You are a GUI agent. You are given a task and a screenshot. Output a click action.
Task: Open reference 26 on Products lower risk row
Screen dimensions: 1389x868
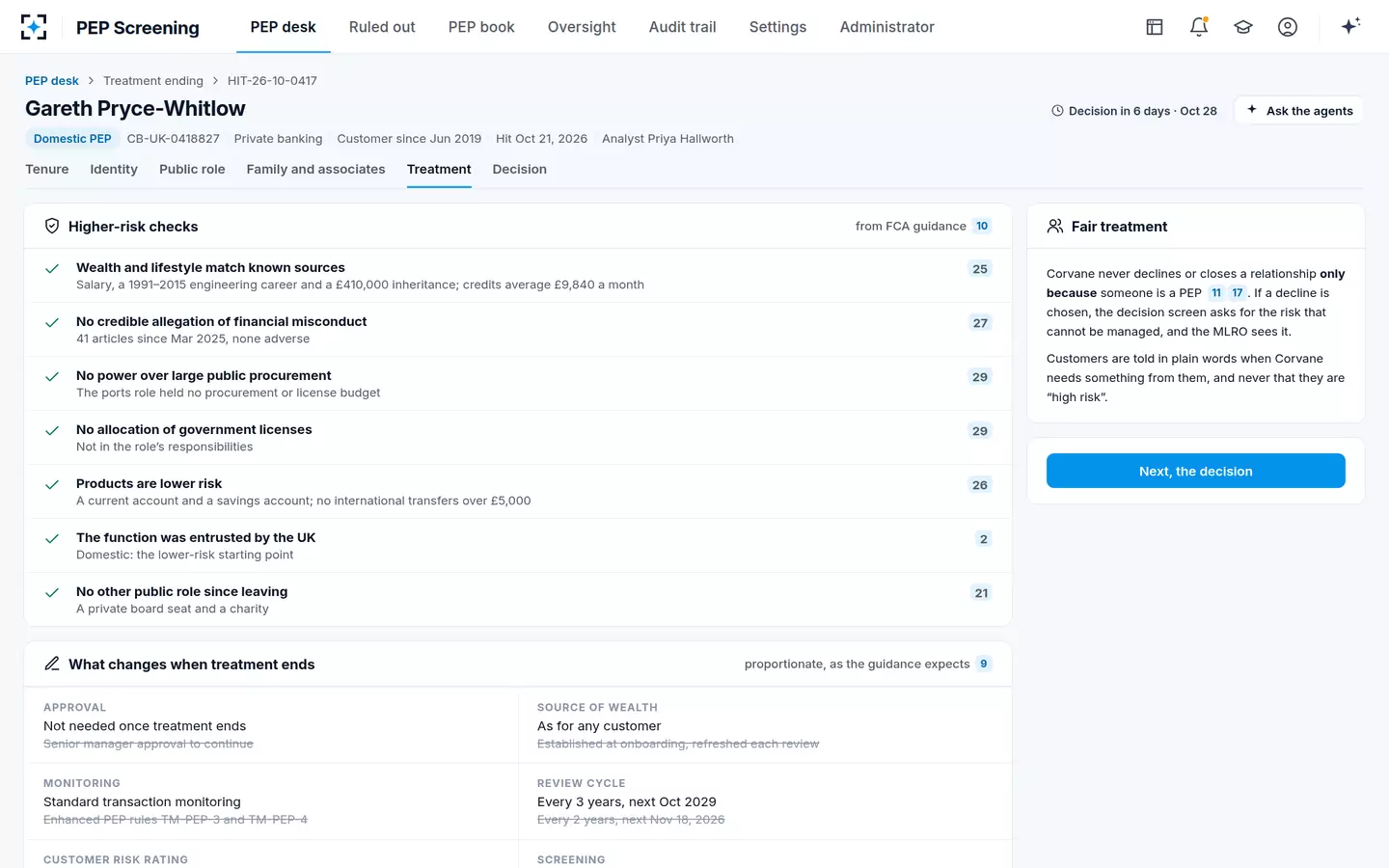[980, 485]
